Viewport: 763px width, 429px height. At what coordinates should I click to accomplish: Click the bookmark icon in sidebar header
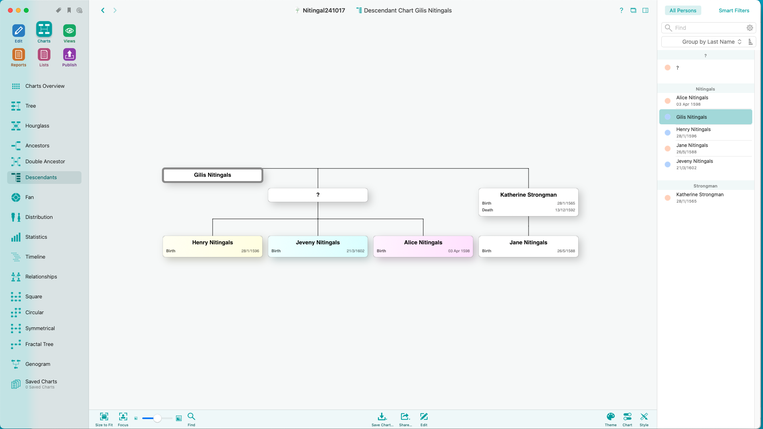[69, 10]
